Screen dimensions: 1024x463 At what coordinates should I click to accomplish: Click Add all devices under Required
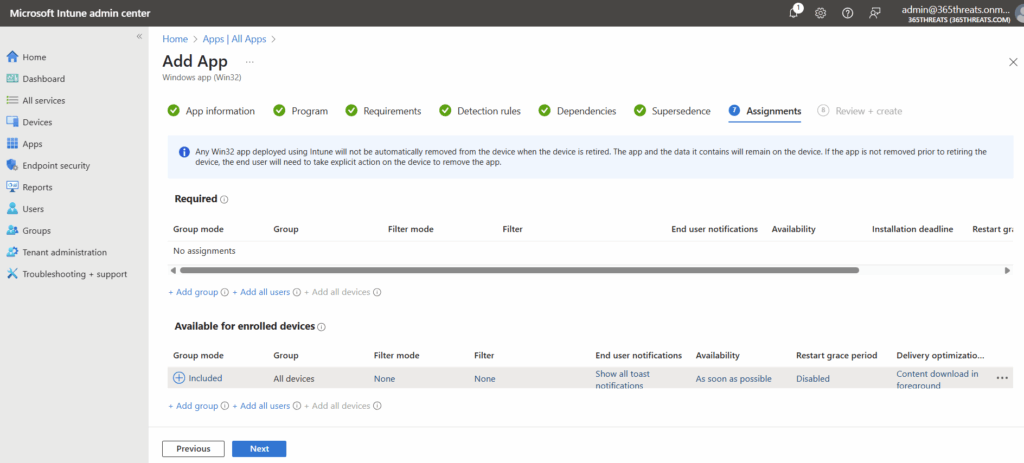[x=338, y=292]
